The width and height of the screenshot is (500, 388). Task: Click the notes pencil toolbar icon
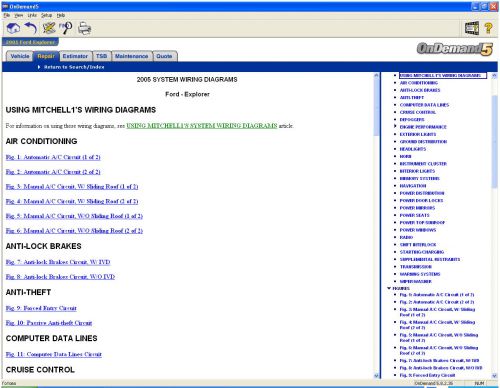pyautogui.click(x=49, y=28)
